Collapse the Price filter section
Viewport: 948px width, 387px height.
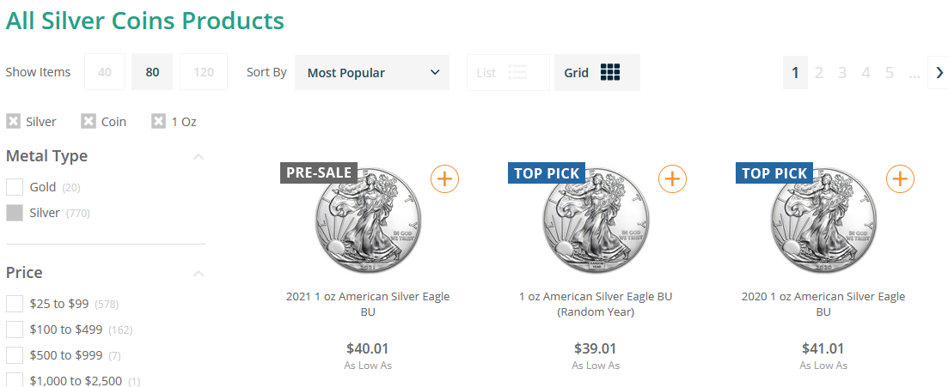(x=198, y=274)
